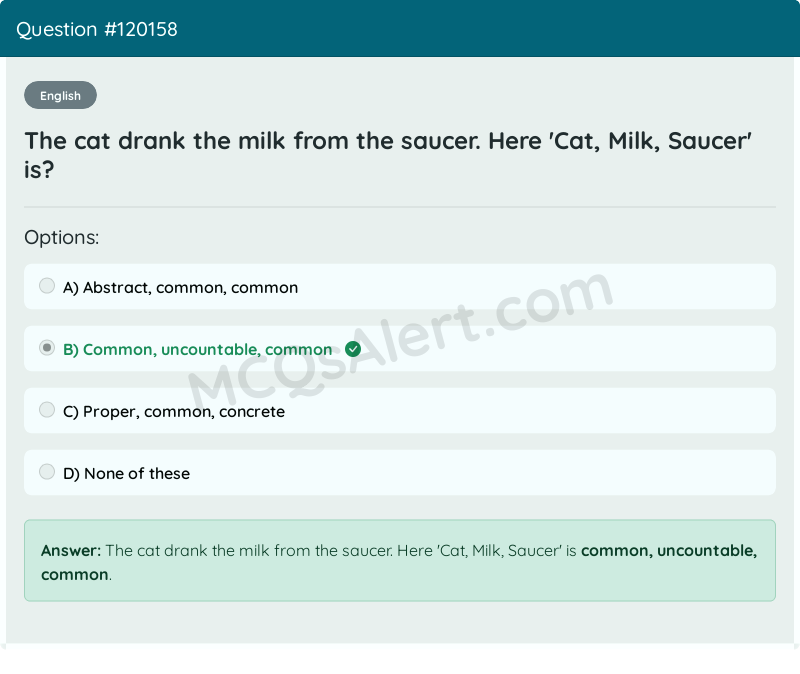This screenshot has width=800, height=674.
Task: Click the bold 'common, uncountable, common' answer text
Action: pyautogui.click(x=671, y=550)
